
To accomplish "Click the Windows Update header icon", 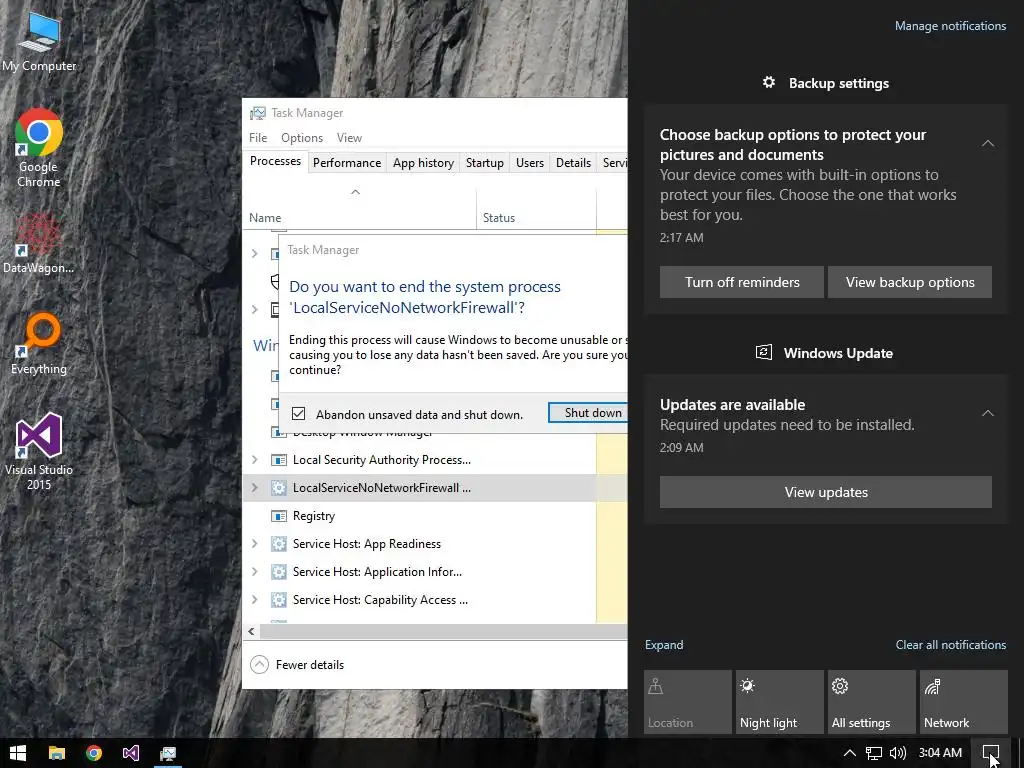I will (763, 353).
